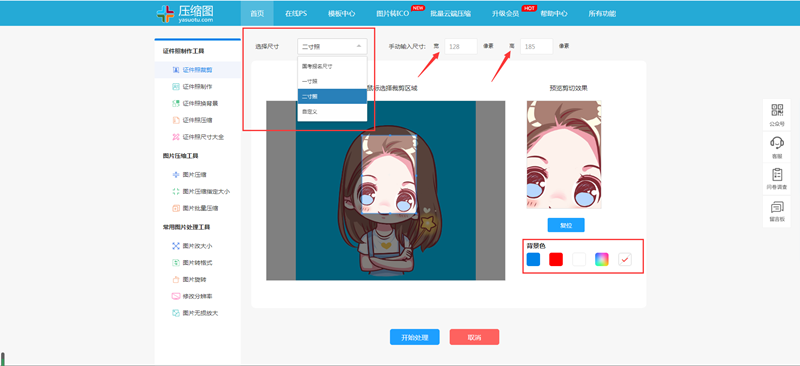Open the 选择尺寸 dropdown showing 二寸照
The height and width of the screenshot is (366, 800).
[332, 46]
